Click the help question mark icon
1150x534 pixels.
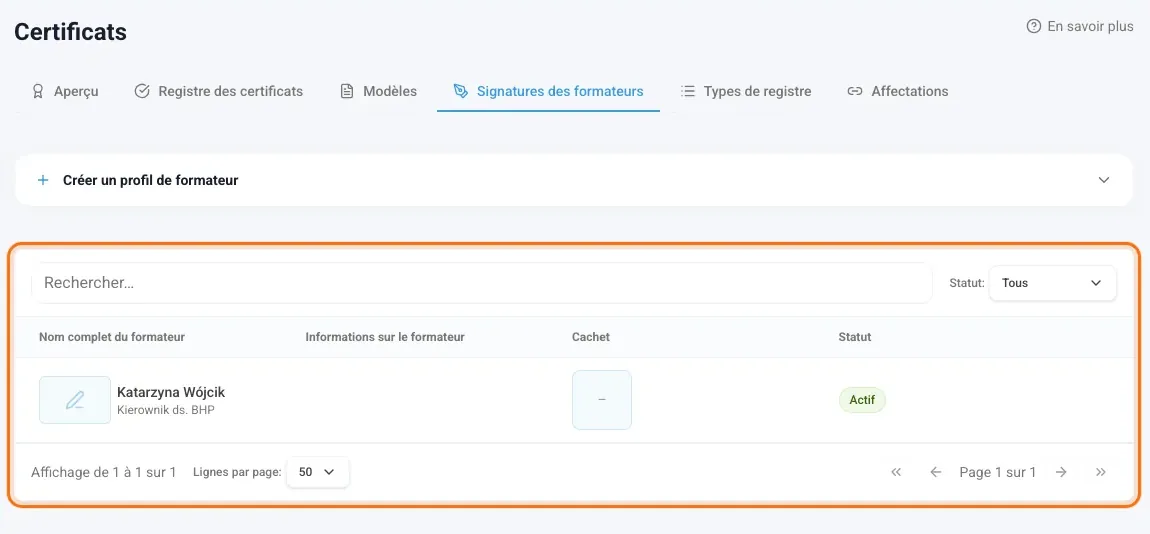pyautogui.click(x=1033, y=26)
